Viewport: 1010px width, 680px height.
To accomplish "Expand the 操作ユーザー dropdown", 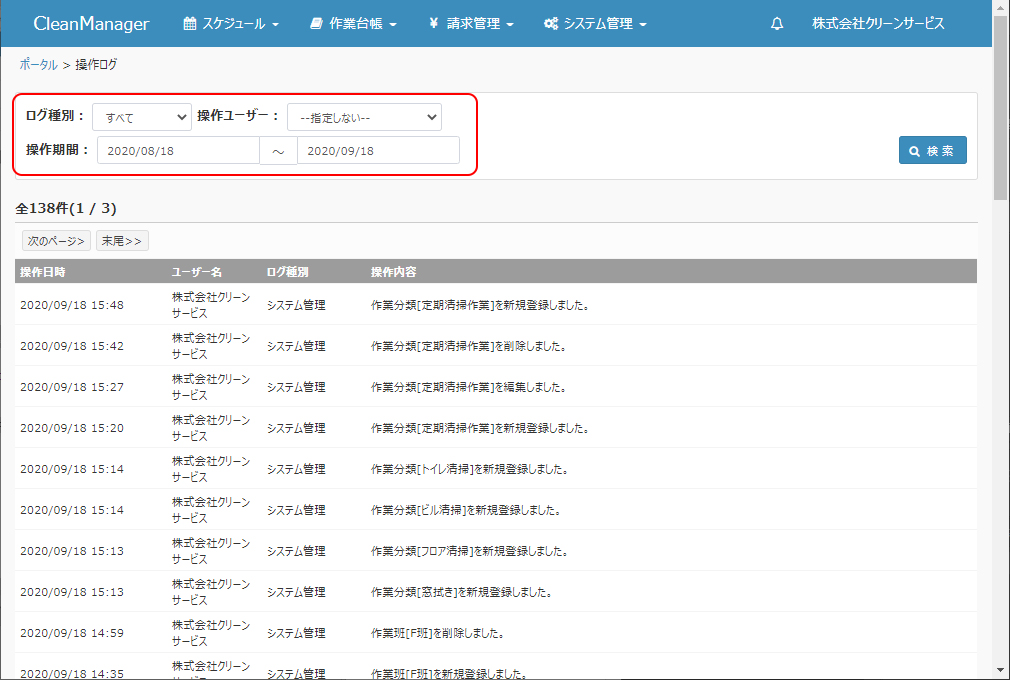I will (364, 117).
